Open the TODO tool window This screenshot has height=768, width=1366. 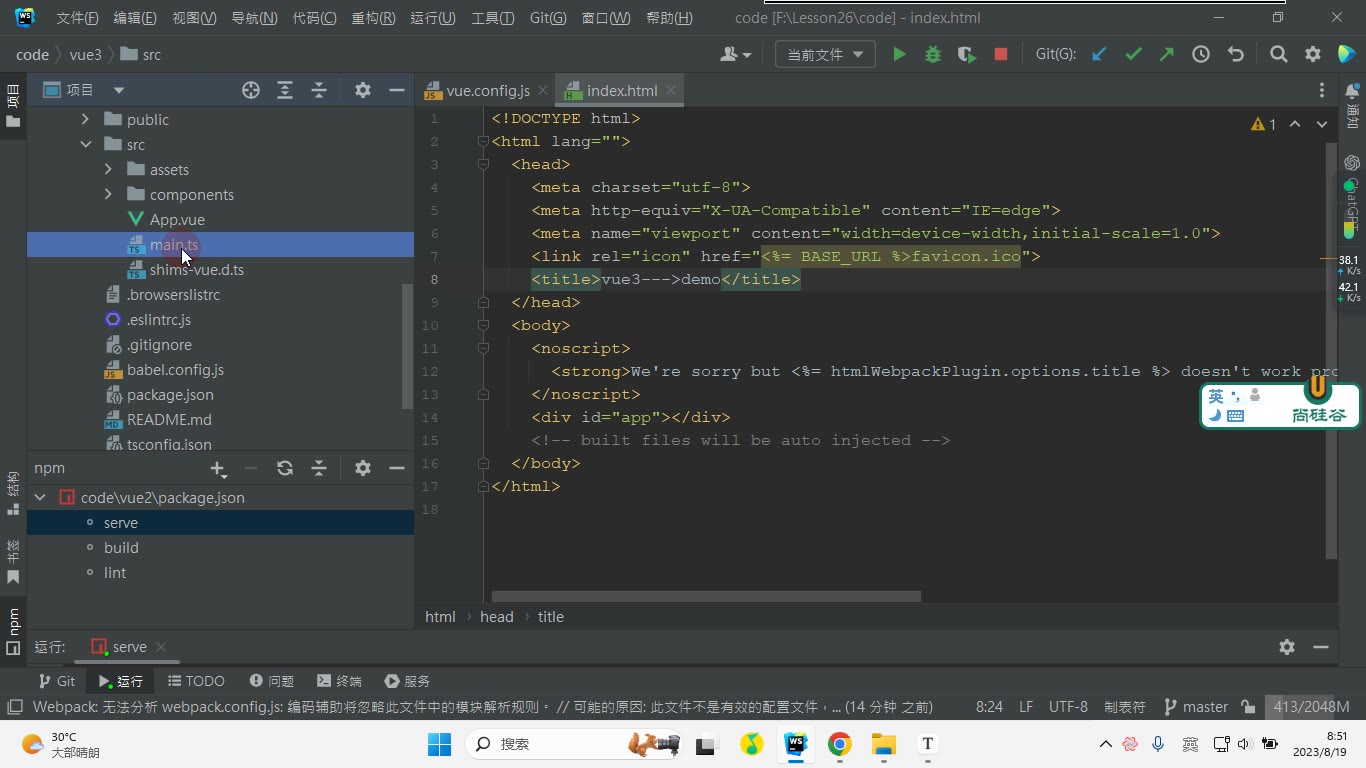click(196, 681)
